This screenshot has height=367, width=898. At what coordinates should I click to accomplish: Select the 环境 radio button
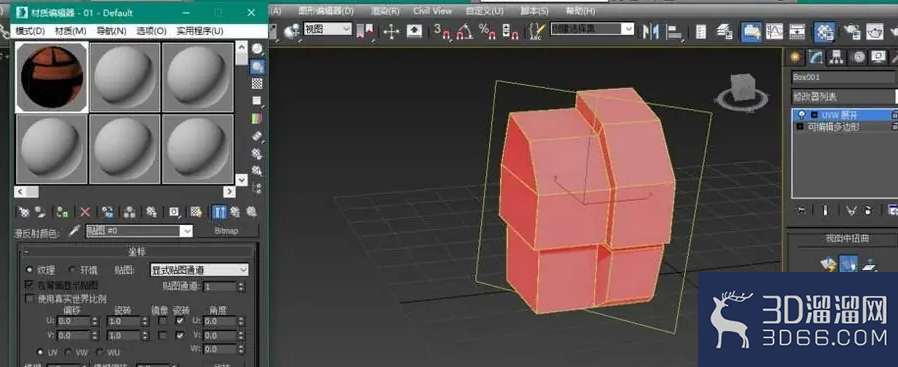(x=72, y=269)
